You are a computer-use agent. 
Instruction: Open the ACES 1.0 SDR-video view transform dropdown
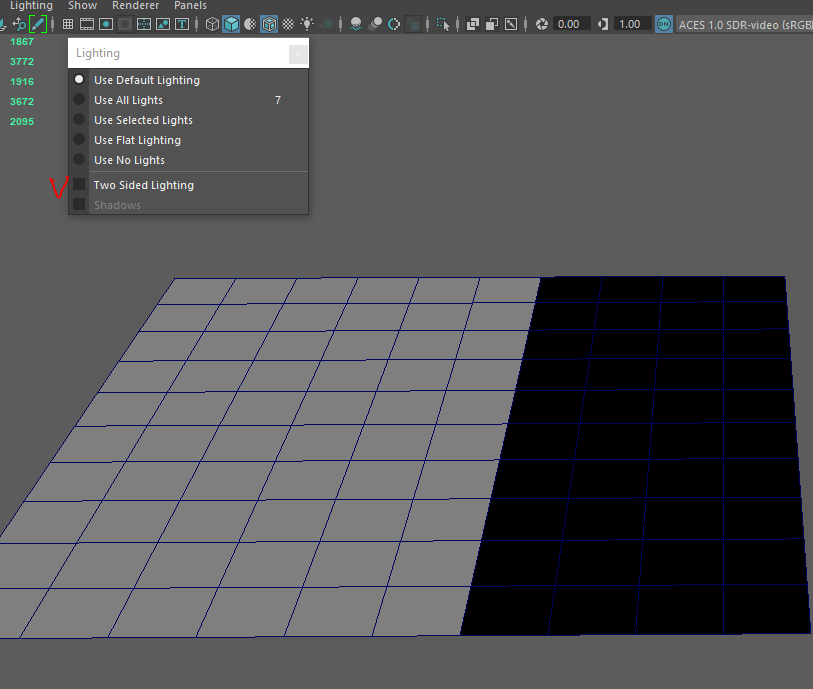744,24
